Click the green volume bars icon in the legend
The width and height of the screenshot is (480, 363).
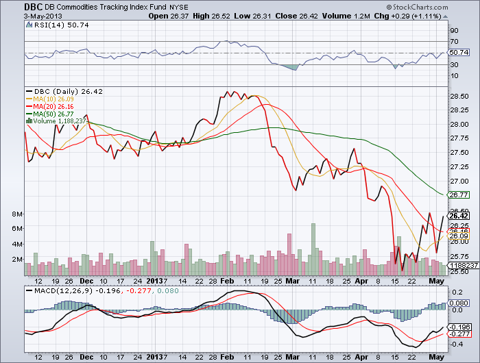click(29, 121)
